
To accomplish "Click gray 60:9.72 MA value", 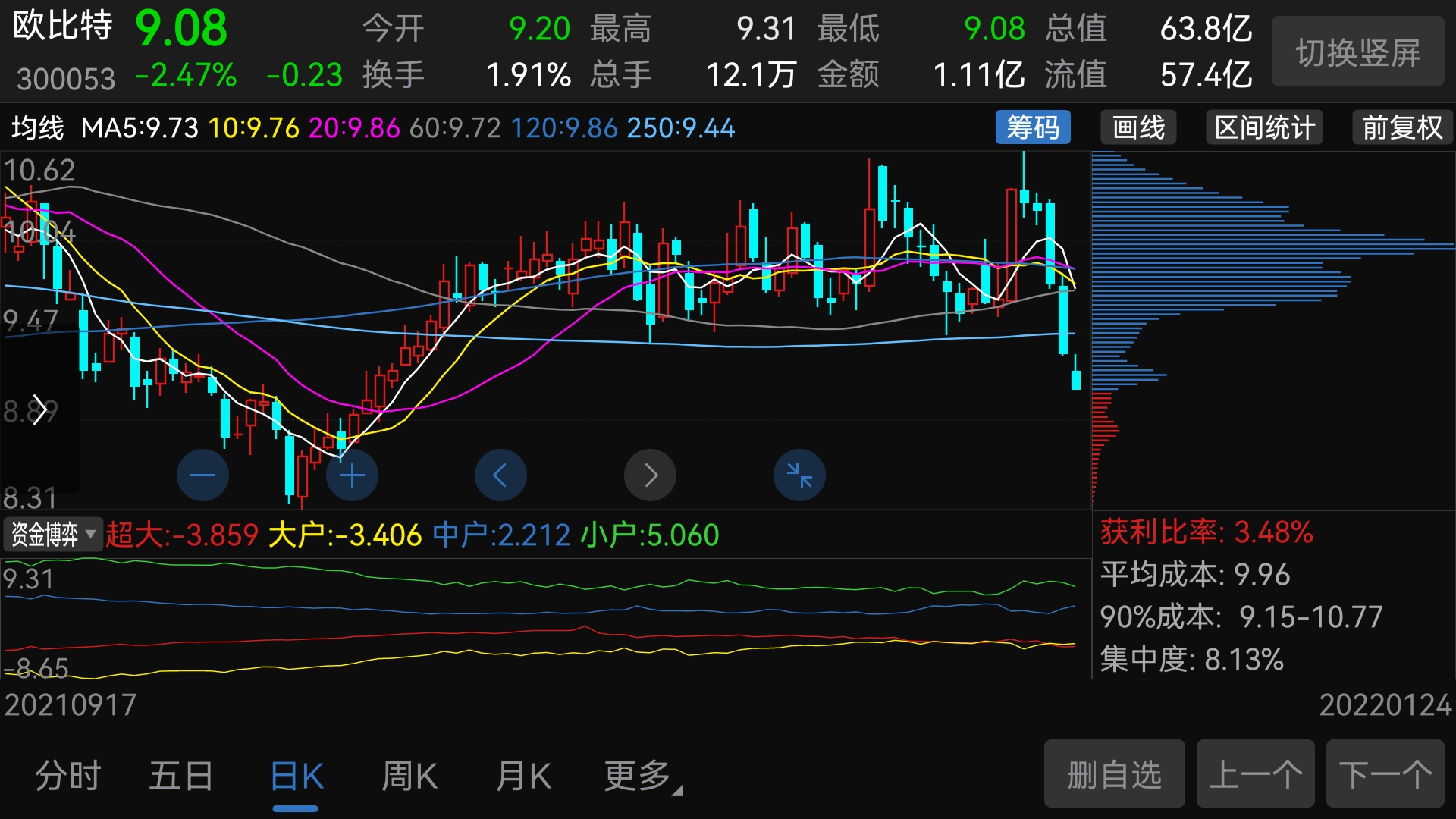I will pyautogui.click(x=455, y=127).
